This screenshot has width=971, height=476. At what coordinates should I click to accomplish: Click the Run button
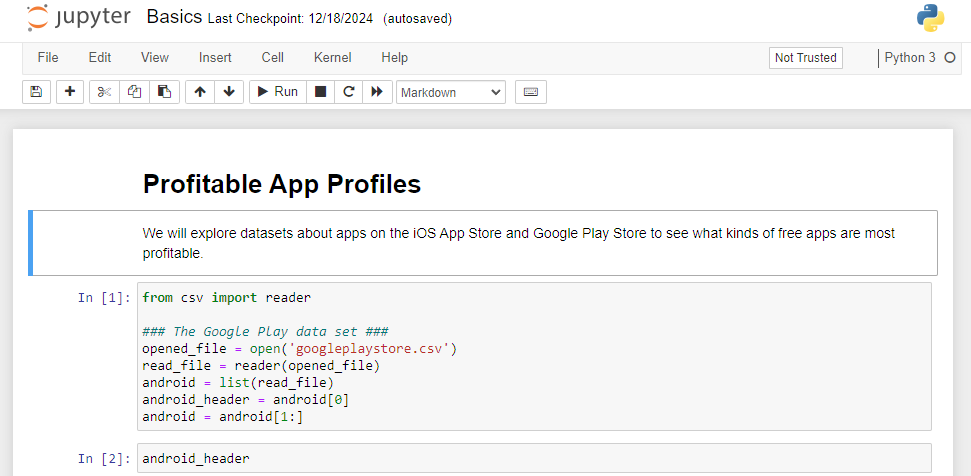pos(277,92)
